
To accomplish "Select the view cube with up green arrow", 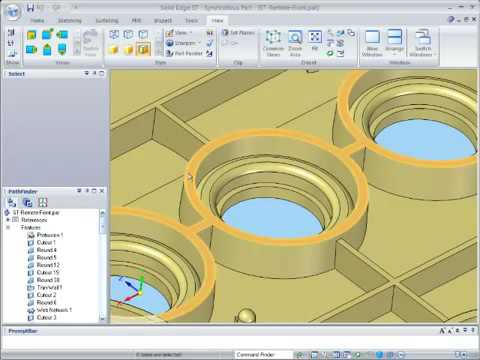I will pos(47,49).
